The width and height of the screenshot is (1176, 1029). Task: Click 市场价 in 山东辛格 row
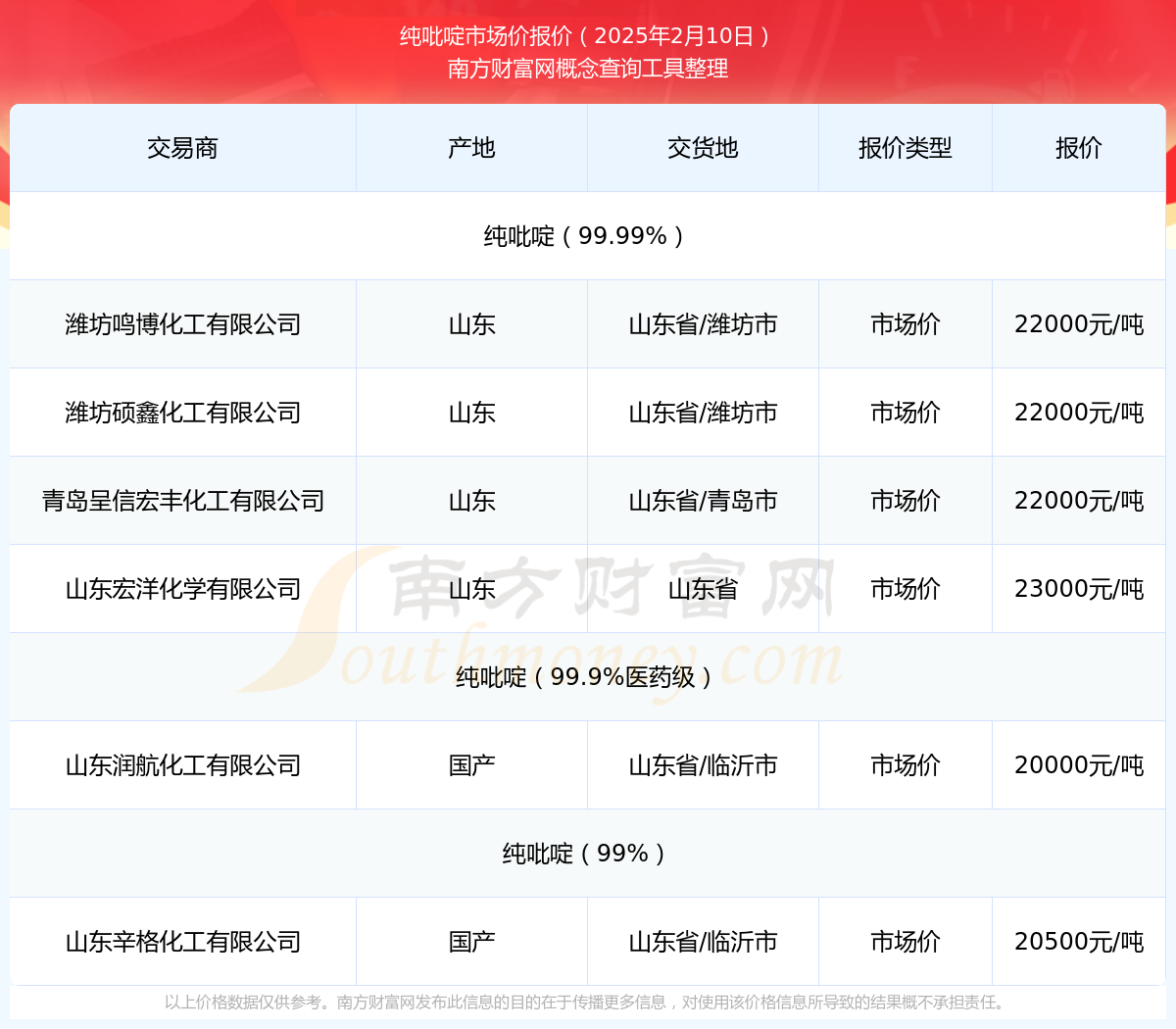click(906, 942)
